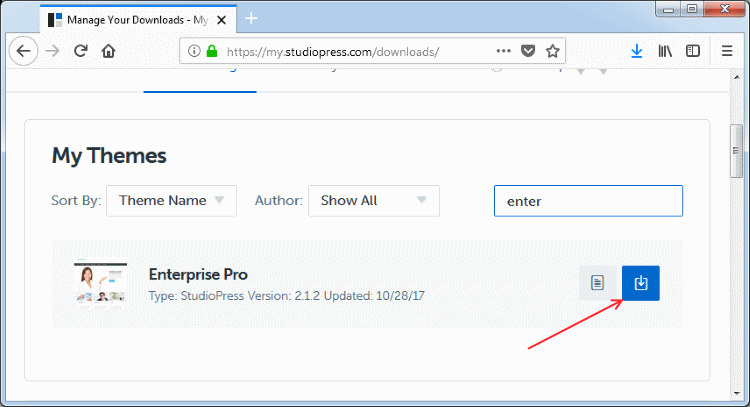Click the Enterprise Pro theme title
The image size is (750, 407).
tap(198, 275)
